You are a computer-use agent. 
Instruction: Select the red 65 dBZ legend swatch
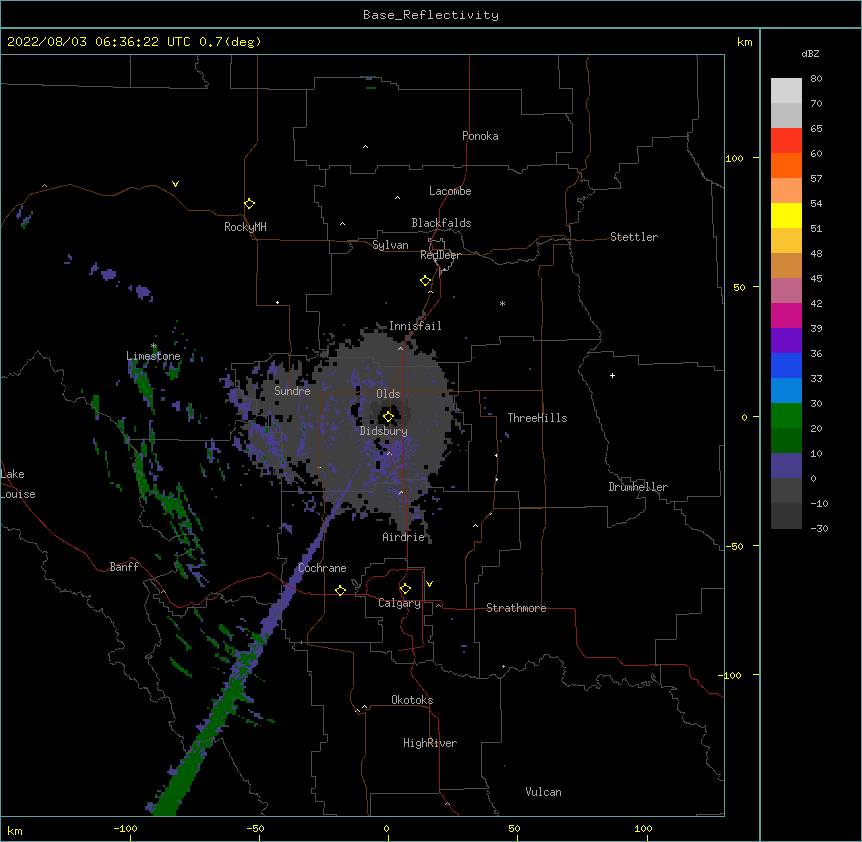coord(786,140)
